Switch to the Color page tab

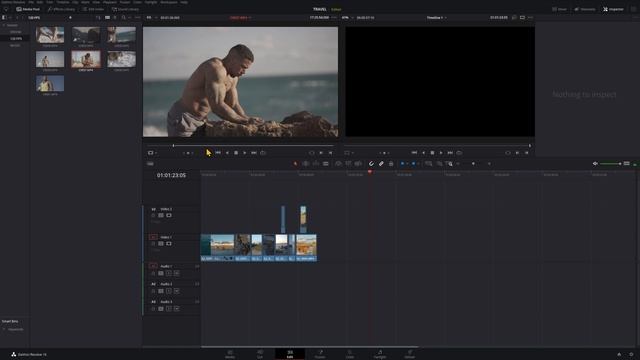(350, 354)
